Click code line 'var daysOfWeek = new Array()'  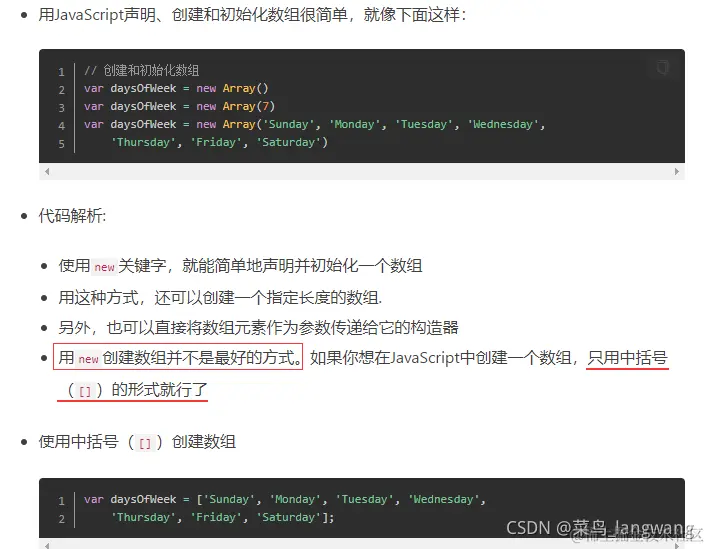[176, 88]
